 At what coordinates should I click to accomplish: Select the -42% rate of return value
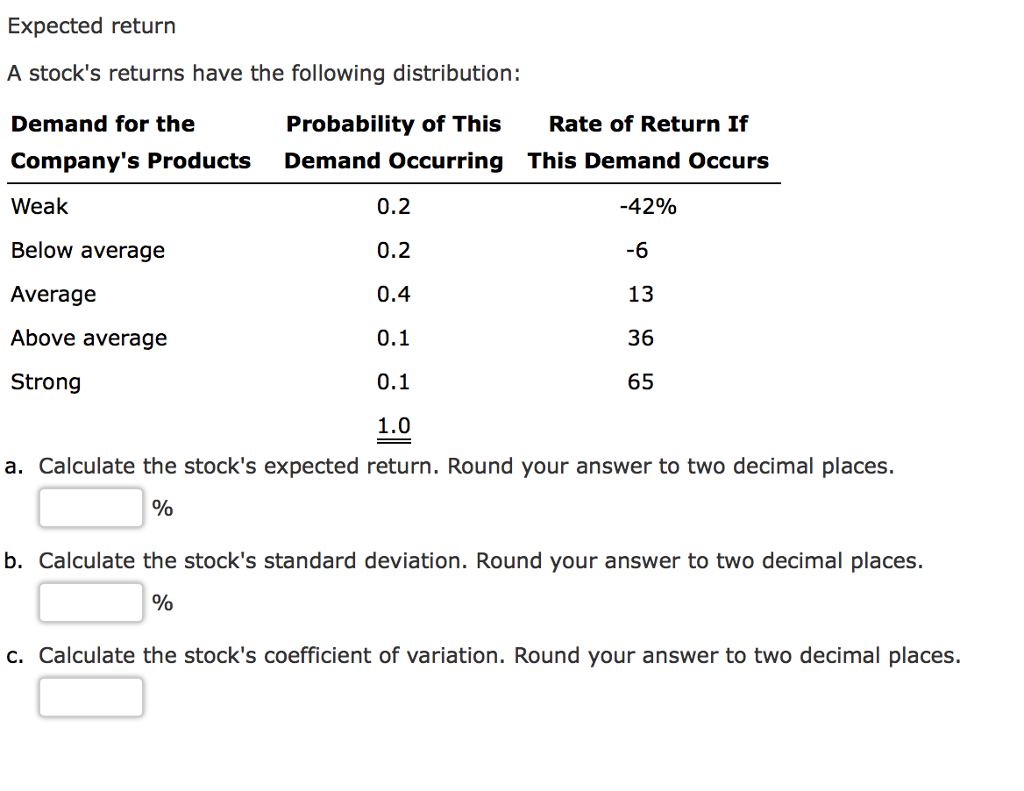click(x=649, y=206)
